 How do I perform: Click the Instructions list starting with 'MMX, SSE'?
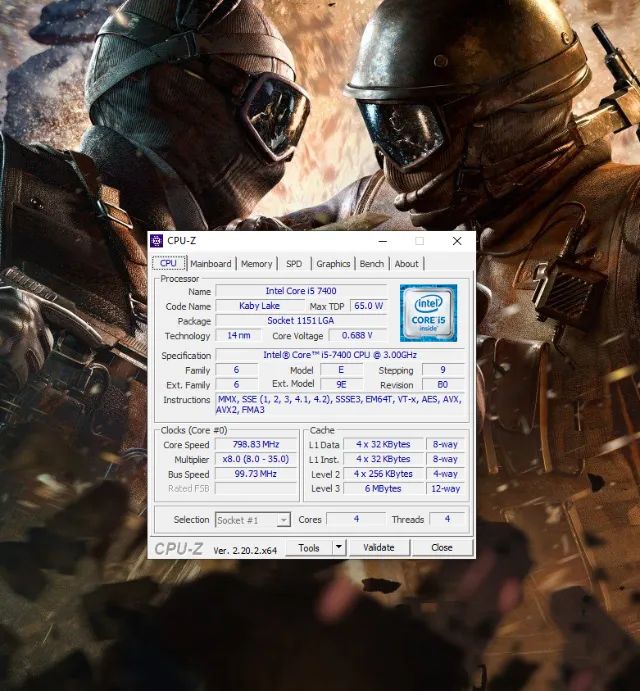pyautogui.click(x=339, y=405)
